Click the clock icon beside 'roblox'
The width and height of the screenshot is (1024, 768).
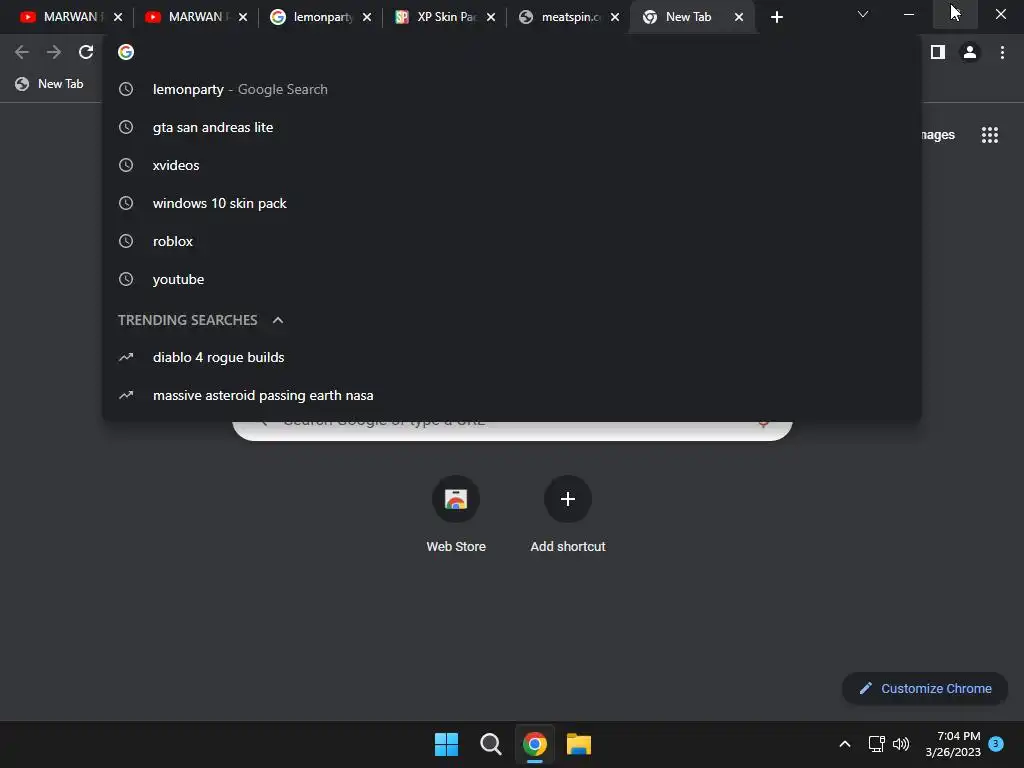(126, 241)
